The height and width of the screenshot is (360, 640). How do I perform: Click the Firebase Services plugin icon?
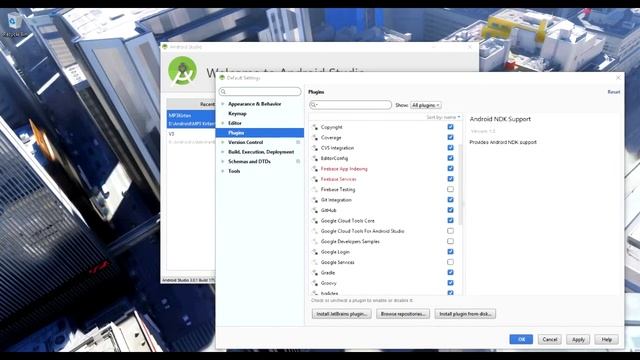point(315,179)
